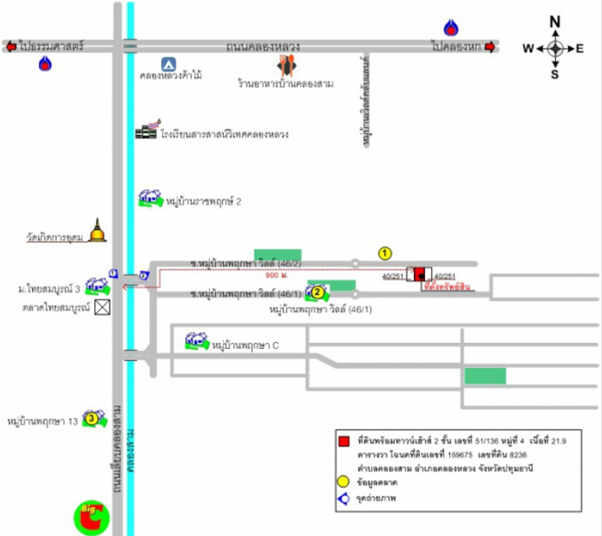
Task: Select the vertical ถนนเลียบคลองสาม road label
Action: click(x=117, y=449)
